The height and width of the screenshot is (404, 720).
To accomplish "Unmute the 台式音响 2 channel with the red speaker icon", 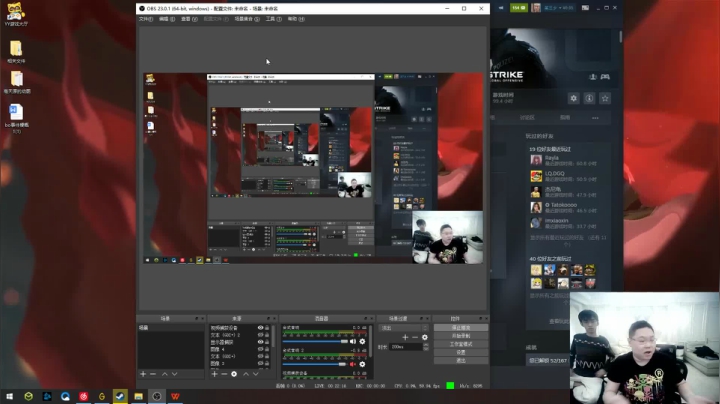I will coord(353,364).
